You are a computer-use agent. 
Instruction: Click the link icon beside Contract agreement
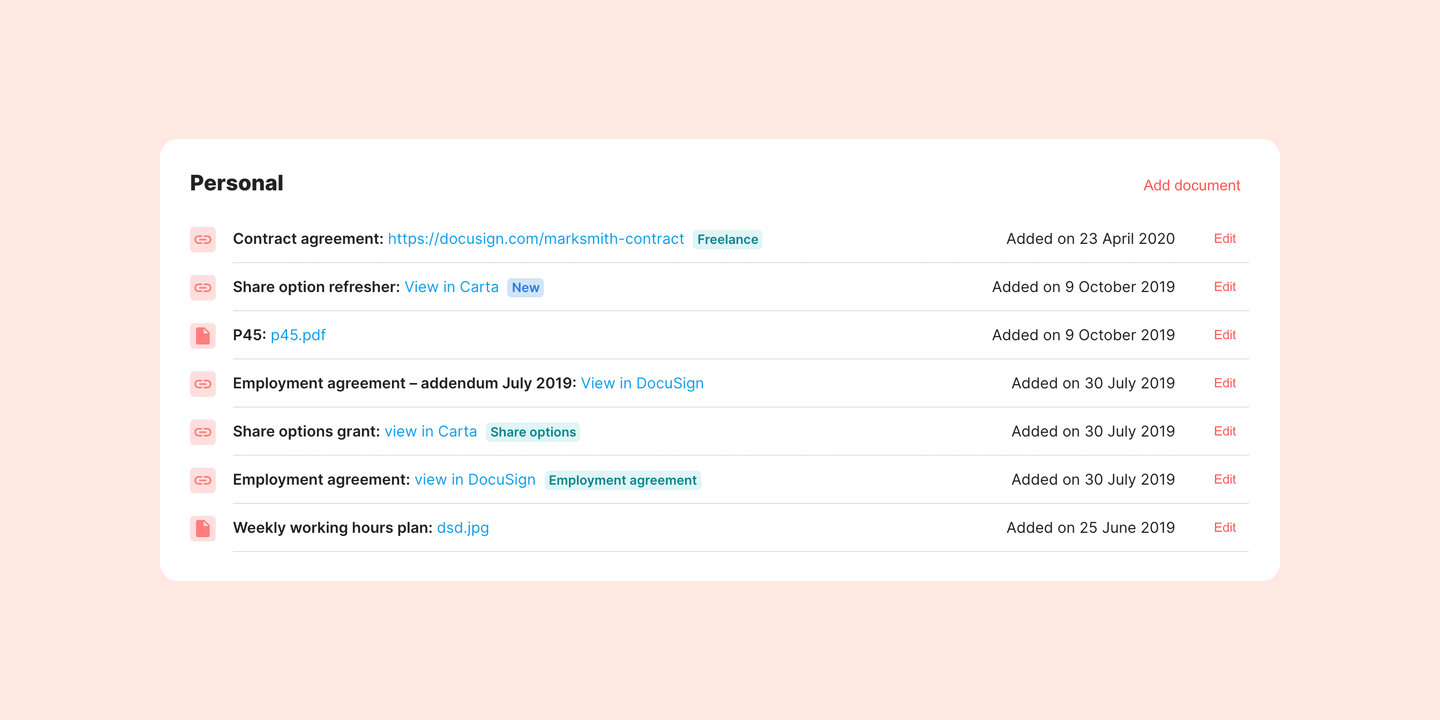pos(203,240)
